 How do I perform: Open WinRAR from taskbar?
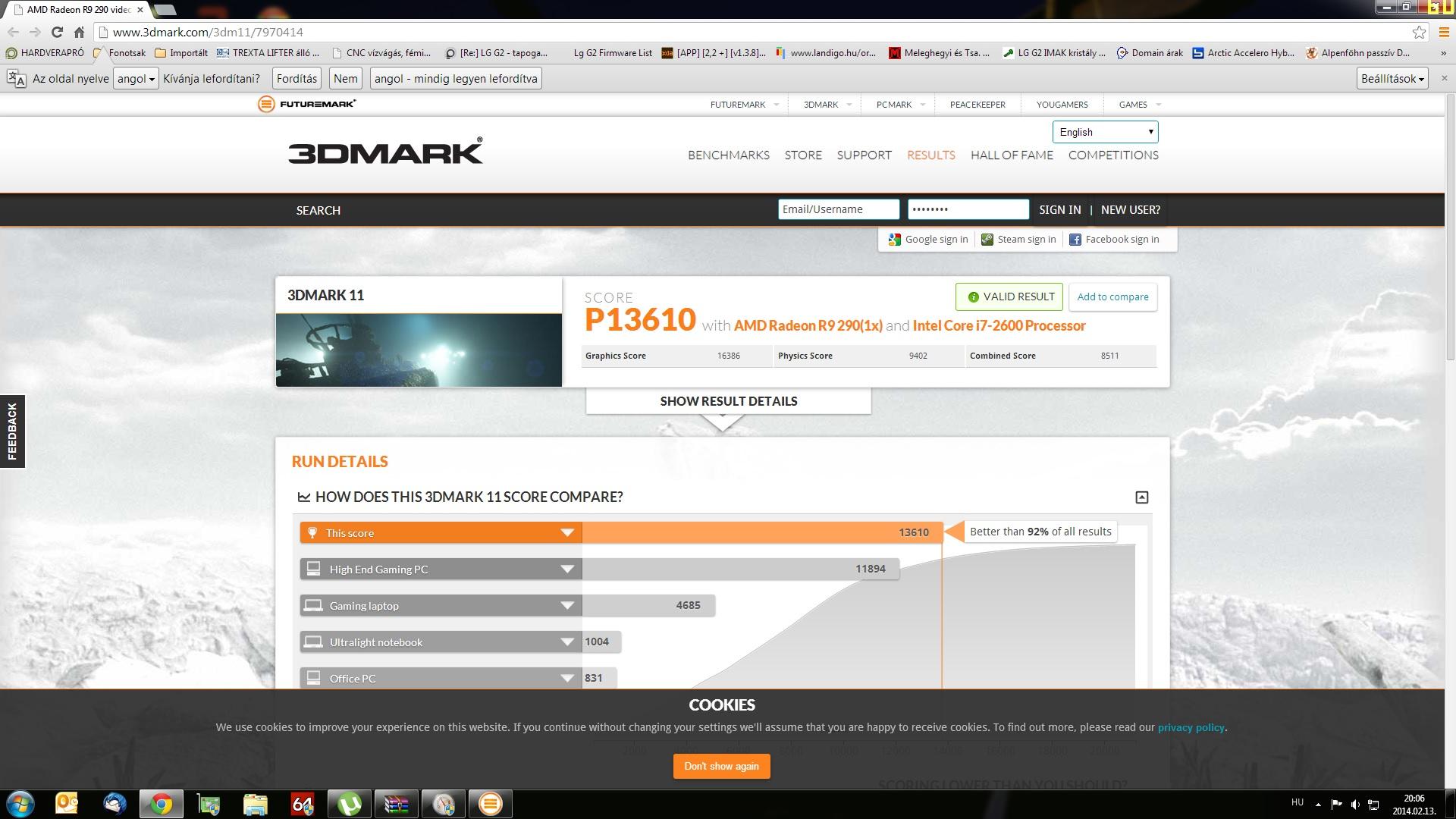[x=397, y=804]
